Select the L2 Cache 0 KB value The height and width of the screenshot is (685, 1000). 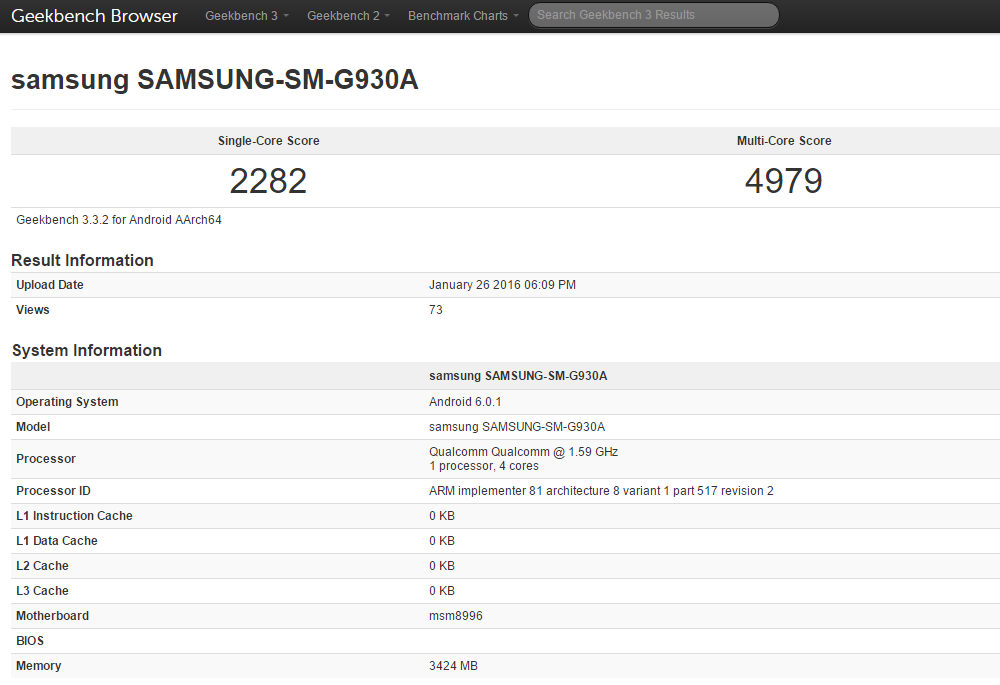click(x=442, y=566)
